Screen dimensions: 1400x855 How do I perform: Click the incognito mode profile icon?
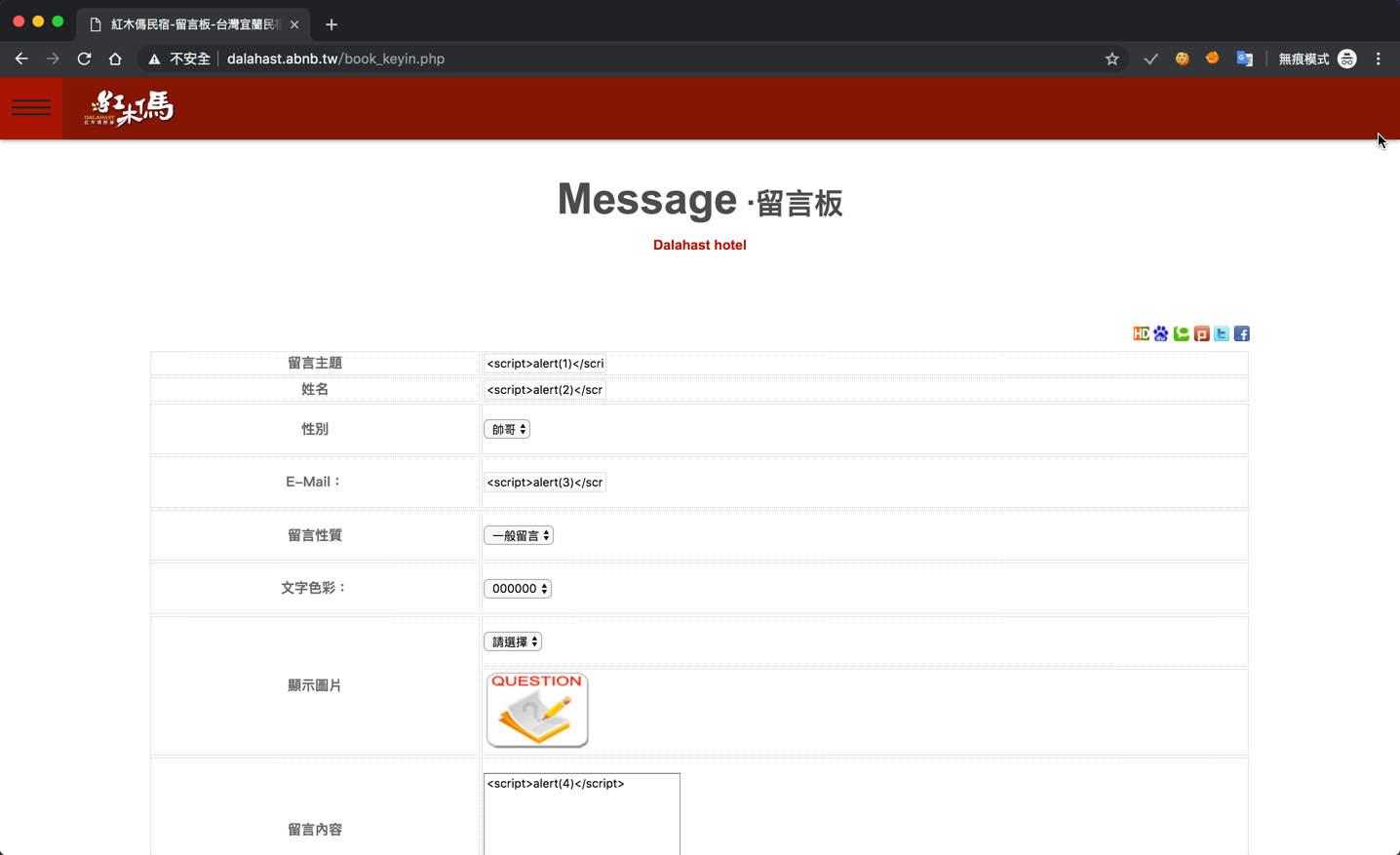(x=1347, y=58)
